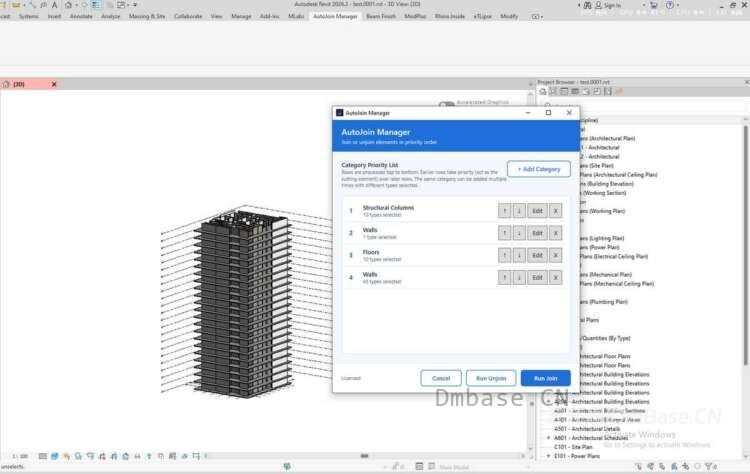This screenshot has width=750, height=474.
Task: Click Detail Level icon in view control bar
Action: [x=43, y=456]
